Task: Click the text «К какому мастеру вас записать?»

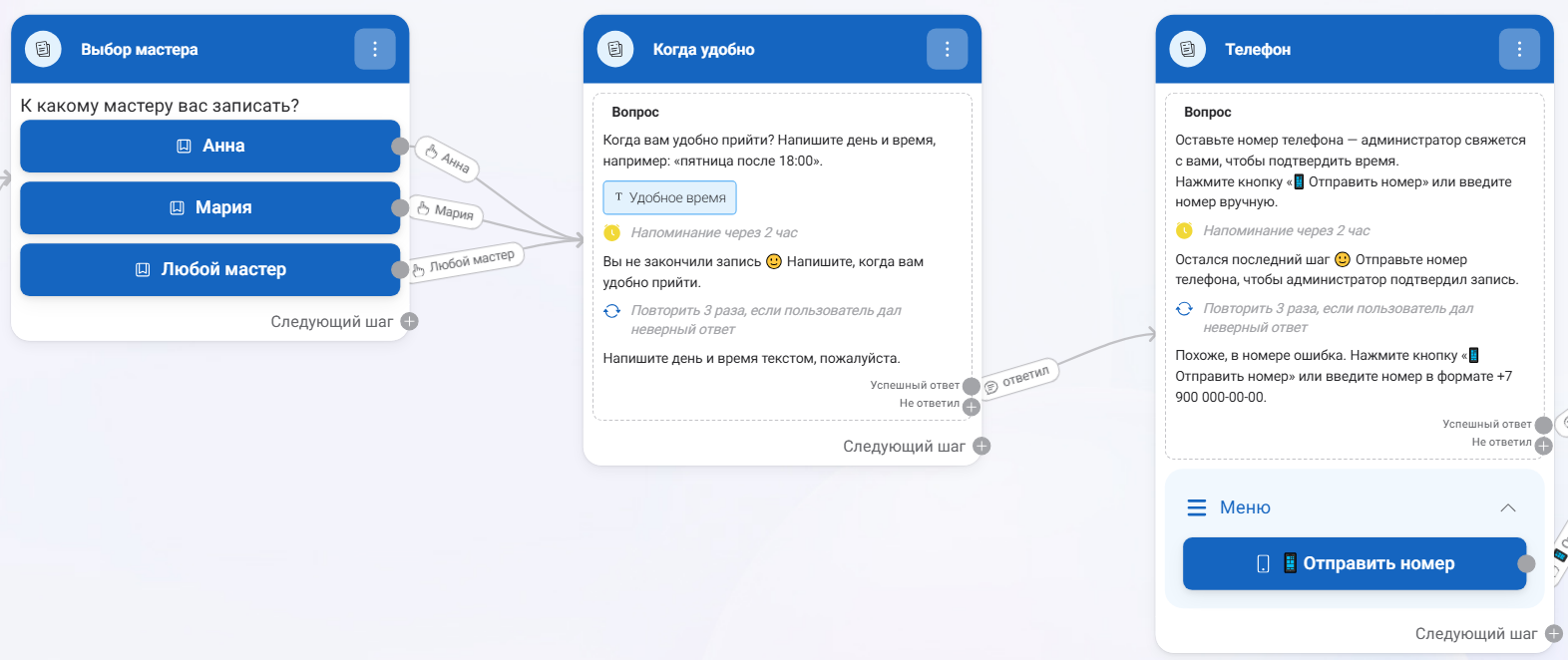Action: click(x=160, y=106)
